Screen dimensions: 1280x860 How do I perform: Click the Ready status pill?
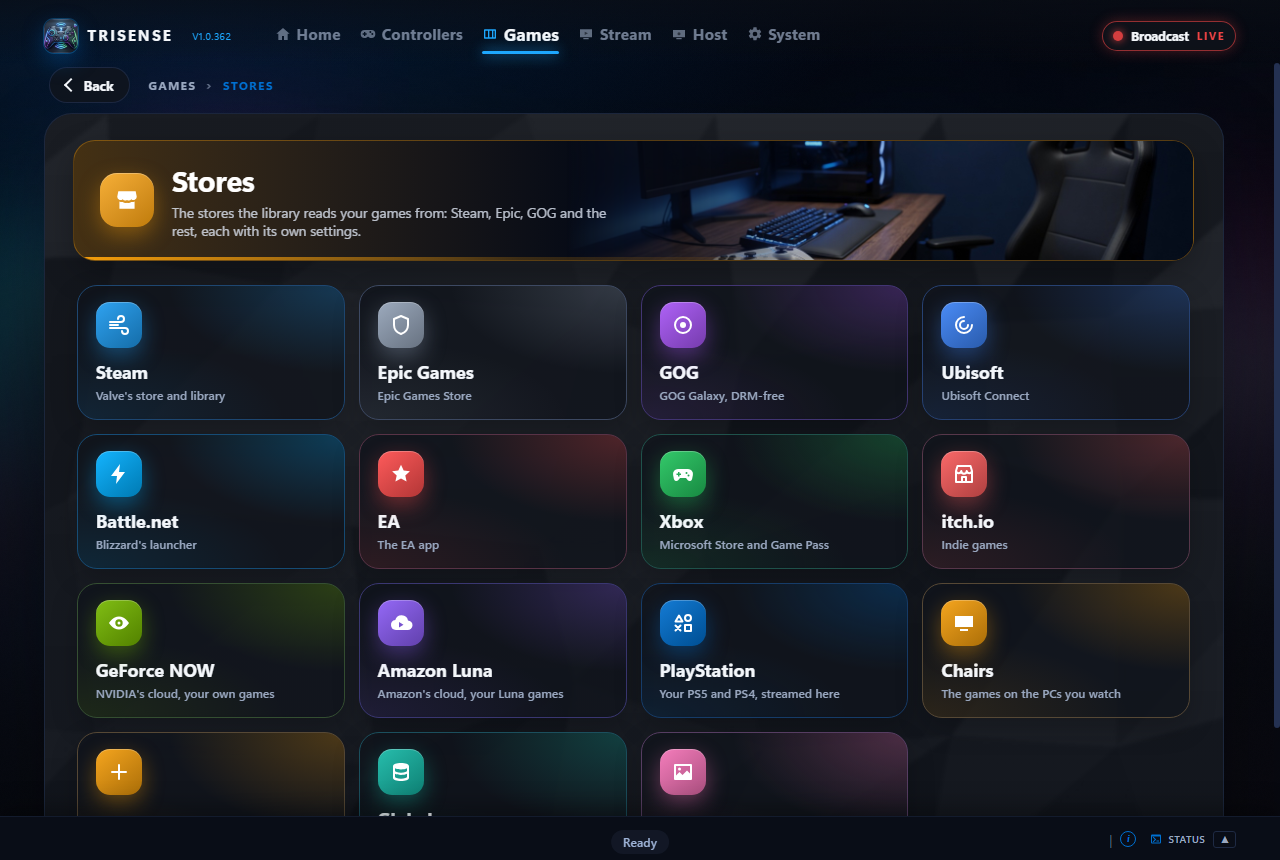click(640, 842)
